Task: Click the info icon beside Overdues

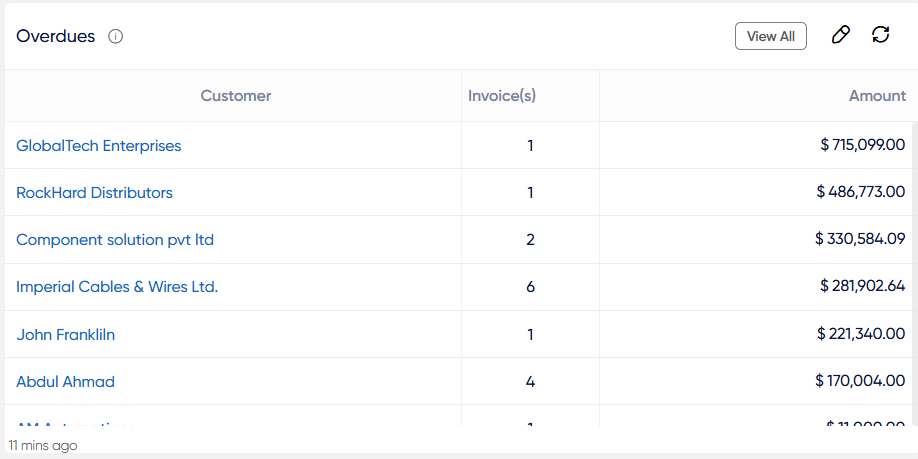Action: click(116, 37)
